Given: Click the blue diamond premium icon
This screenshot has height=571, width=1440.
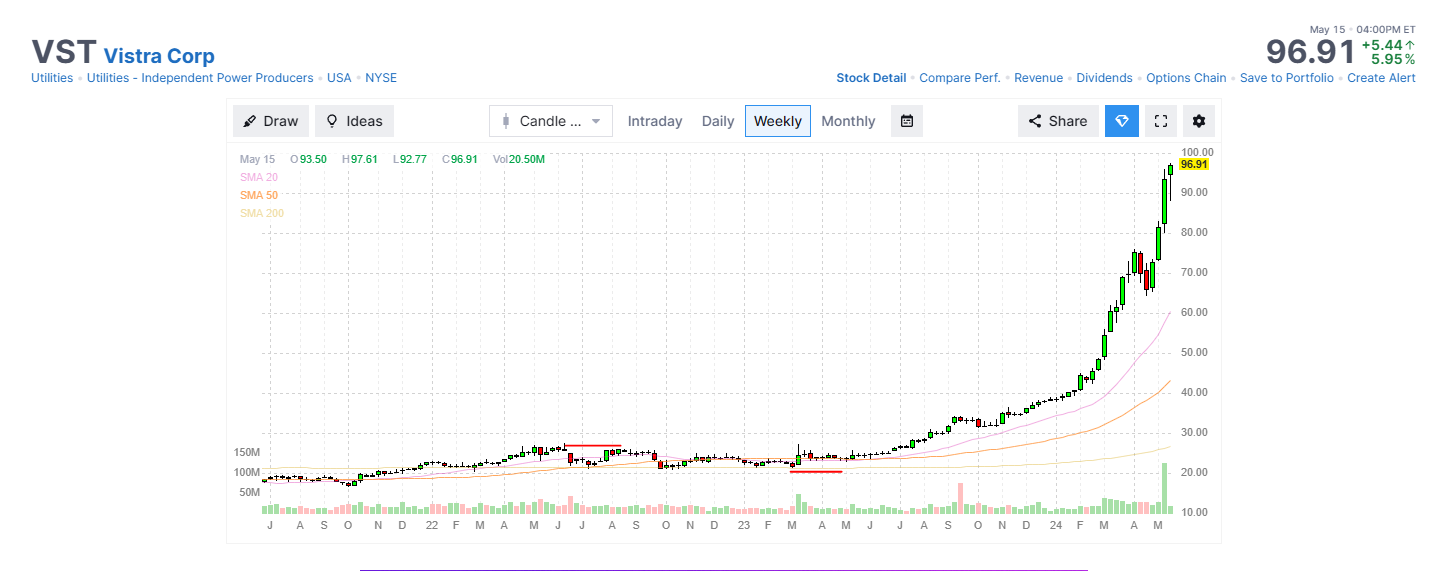Looking at the screenshot, I should click(1122, 121).
